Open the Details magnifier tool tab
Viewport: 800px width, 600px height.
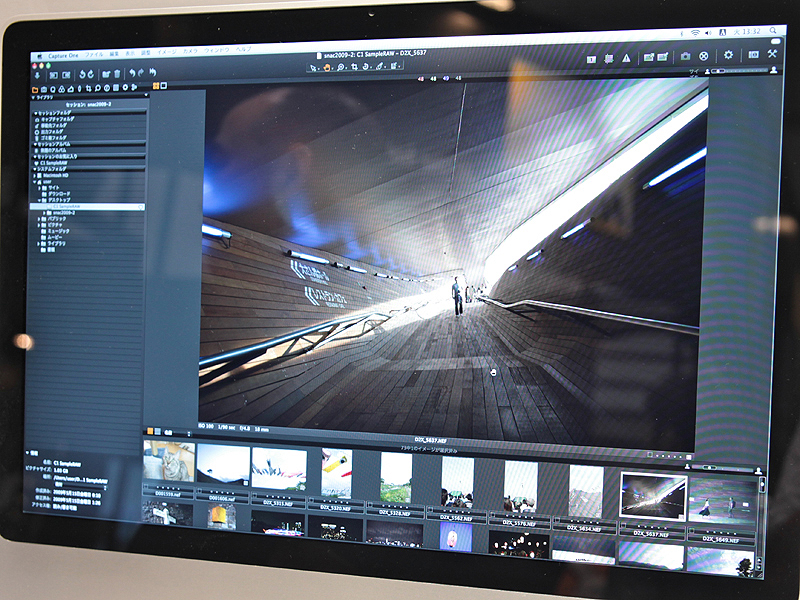point(97,88)
